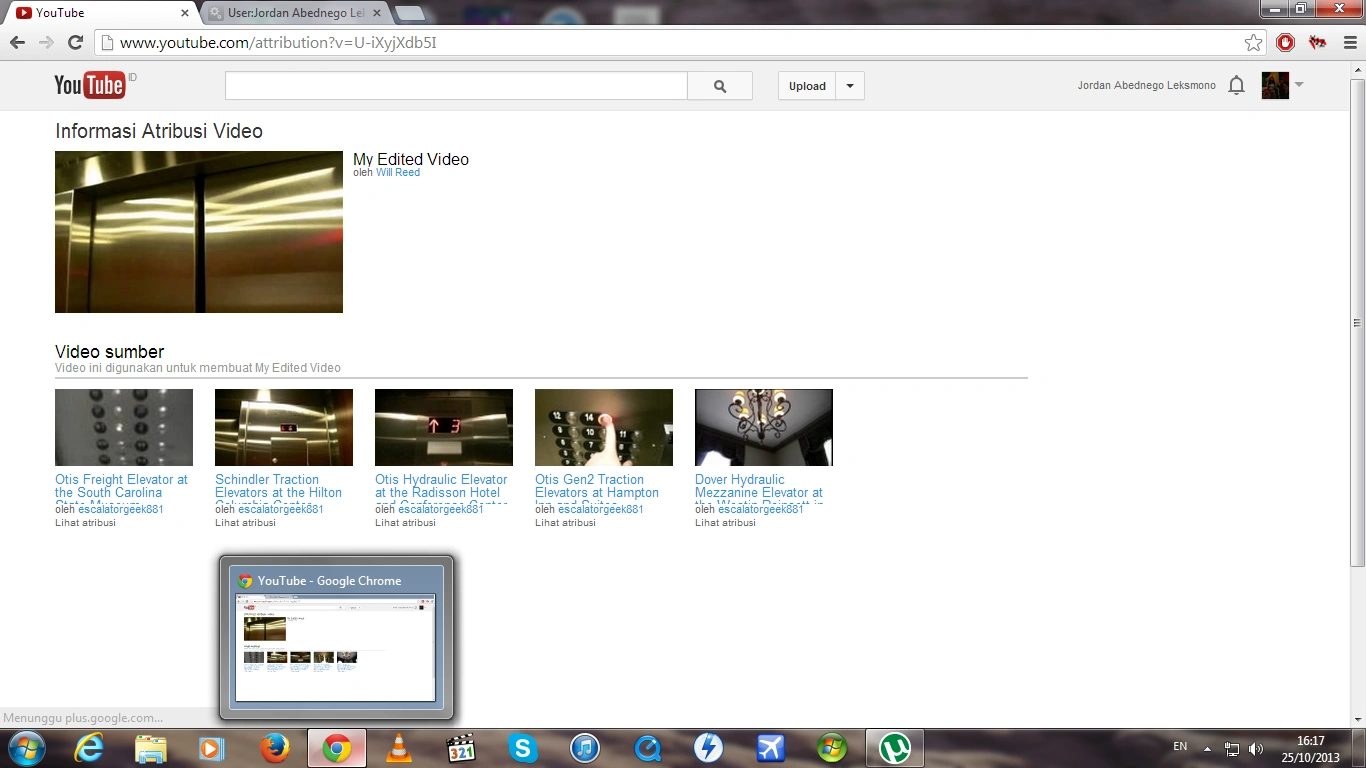Image resolution: width=1366 pixels, height=768 pixels.
Task: Click the Chrome taskbar icon
Action: [x=337, y=748]
